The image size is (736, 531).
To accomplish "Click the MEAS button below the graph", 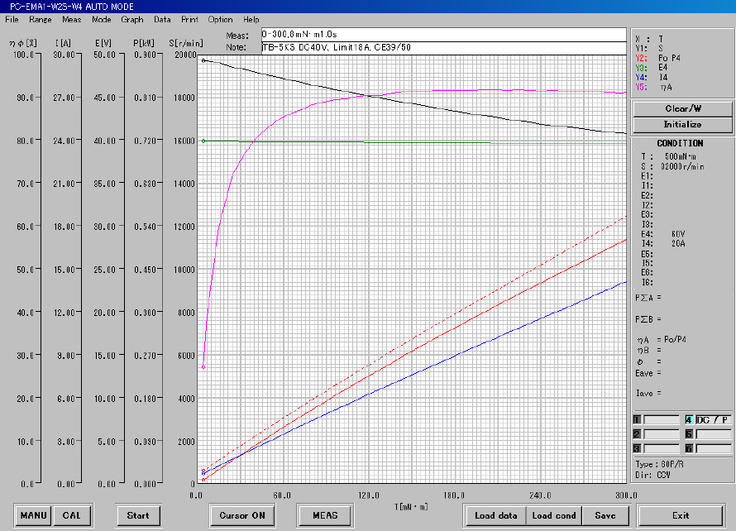I will (324, 515).
